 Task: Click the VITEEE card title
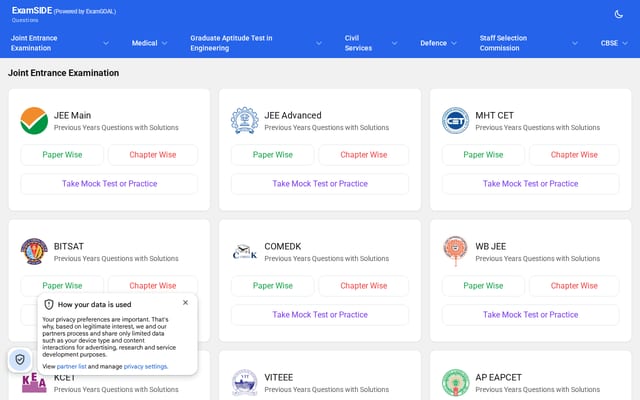coord(278,378)
